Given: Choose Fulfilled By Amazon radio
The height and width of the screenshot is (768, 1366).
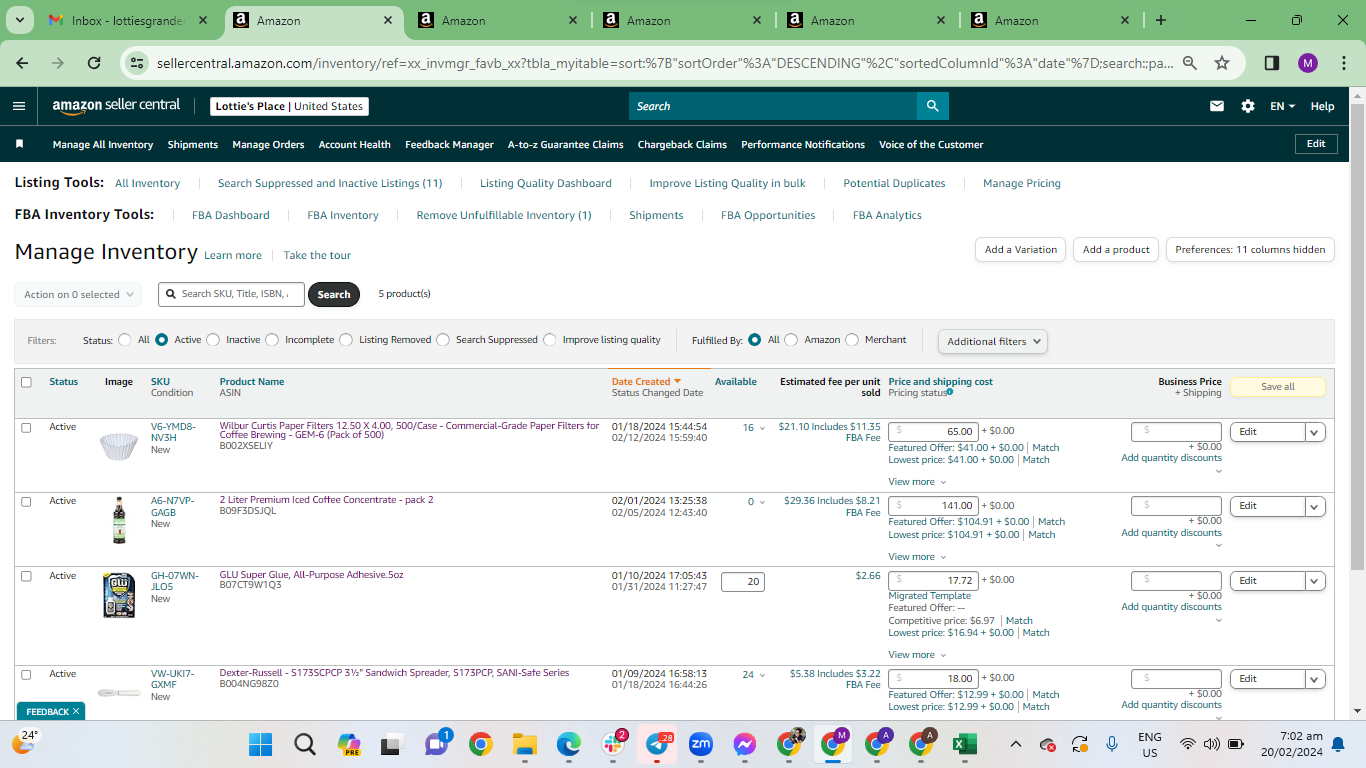Looking at the screenshot, I should point(791,340).
